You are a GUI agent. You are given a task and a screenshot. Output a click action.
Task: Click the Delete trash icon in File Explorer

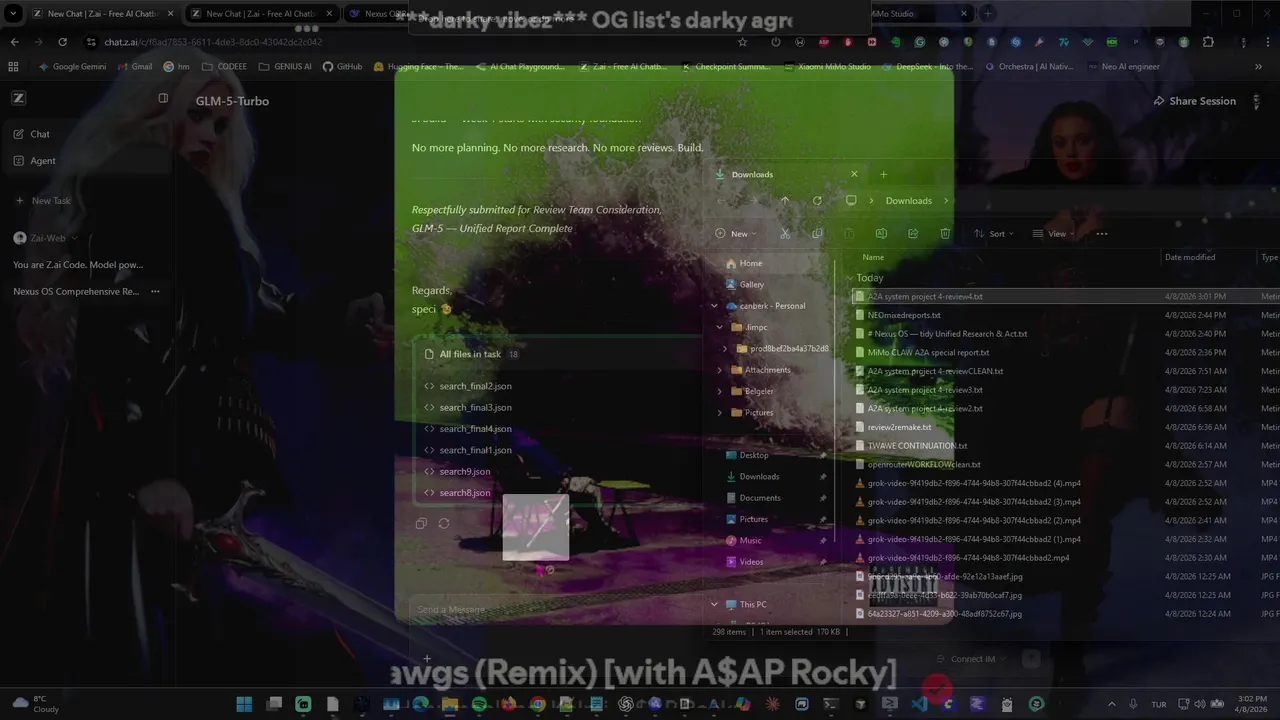point(945,234)
